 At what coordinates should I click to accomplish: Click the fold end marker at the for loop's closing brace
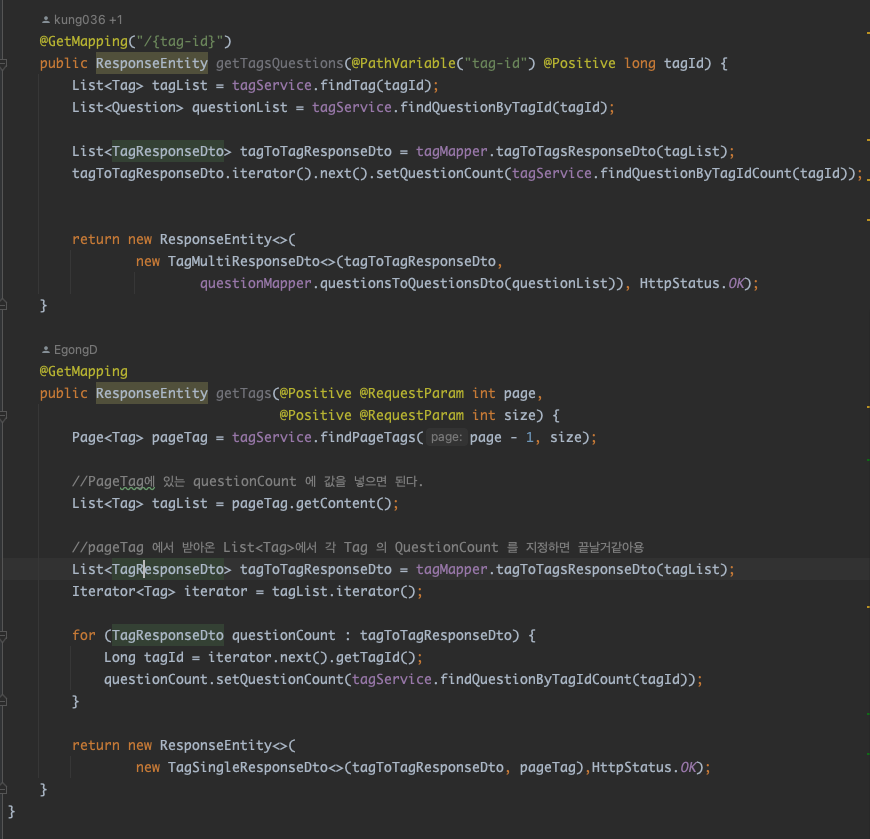pyautogui.click(x=3, y=702)
